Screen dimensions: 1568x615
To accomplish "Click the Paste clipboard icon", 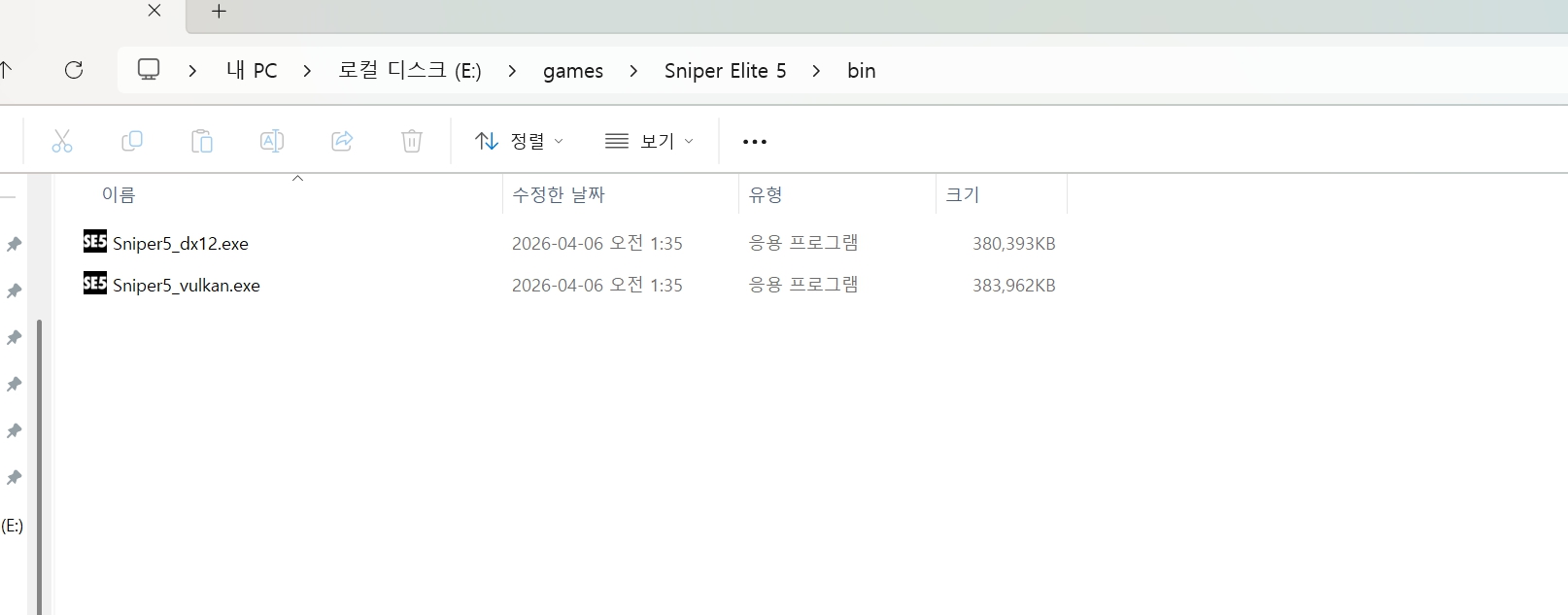I will click(x=202, y=142).
